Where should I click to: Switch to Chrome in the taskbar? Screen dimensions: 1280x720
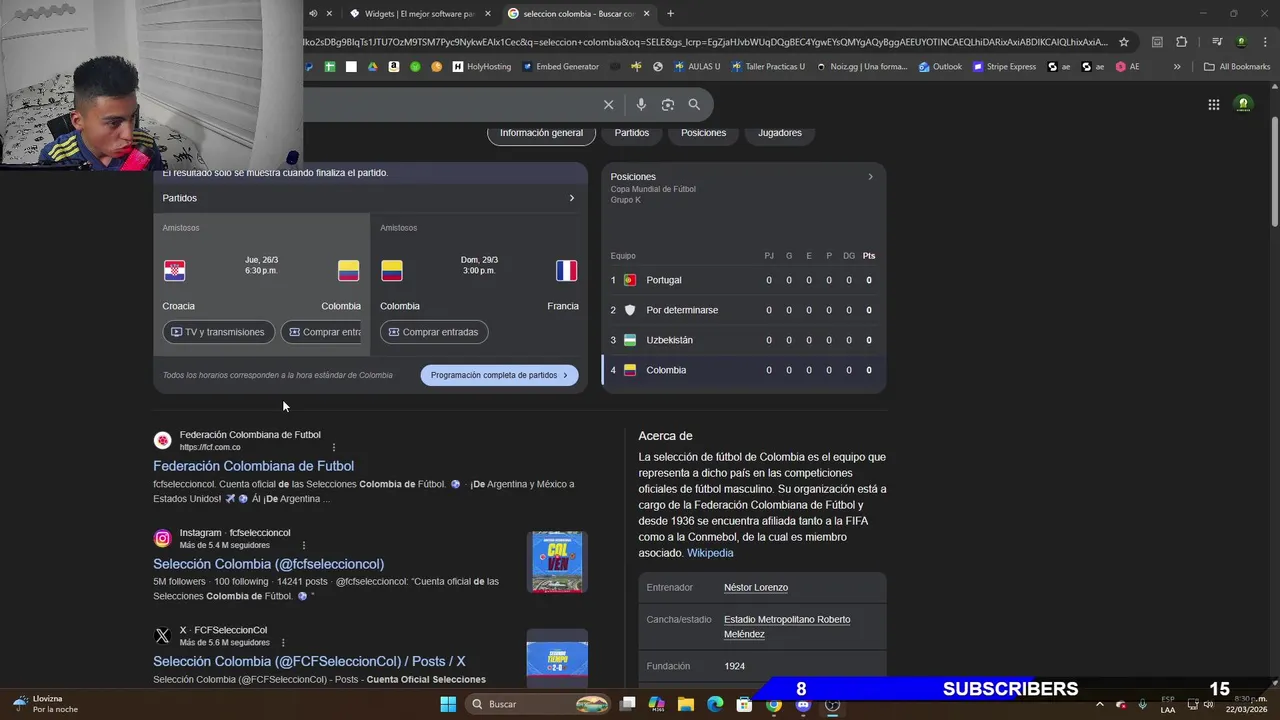click(x=773, y=704)
